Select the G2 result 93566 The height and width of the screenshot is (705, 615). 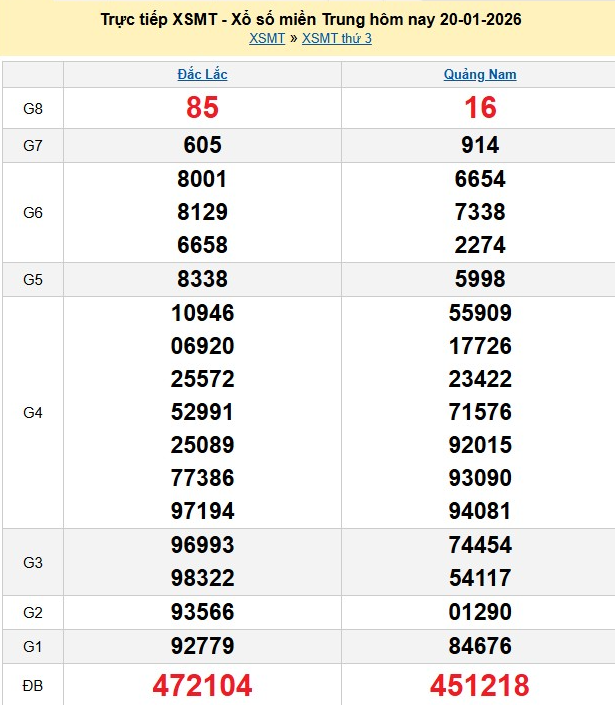202,612
